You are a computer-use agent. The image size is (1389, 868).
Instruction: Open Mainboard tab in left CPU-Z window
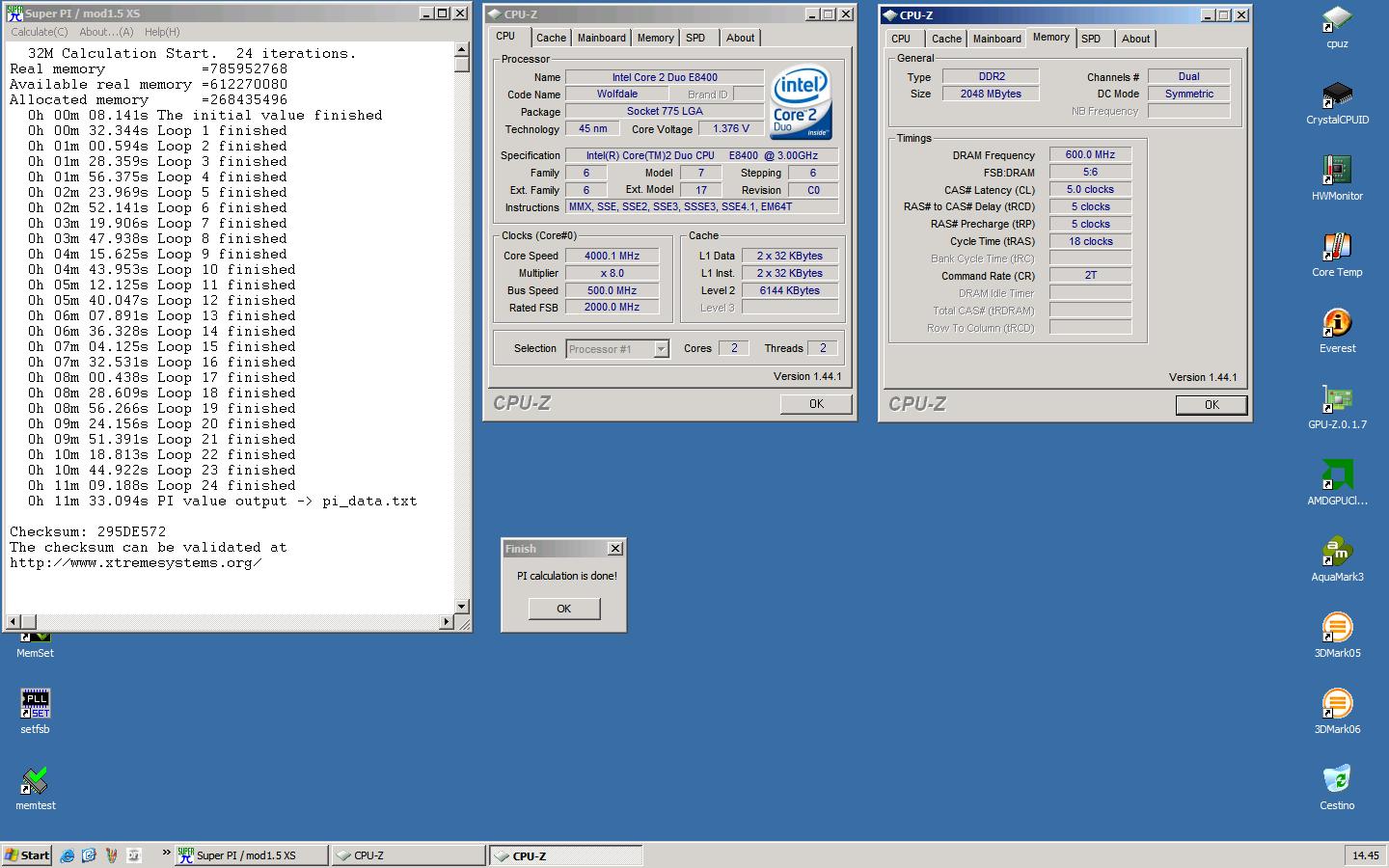pos(602,38)
